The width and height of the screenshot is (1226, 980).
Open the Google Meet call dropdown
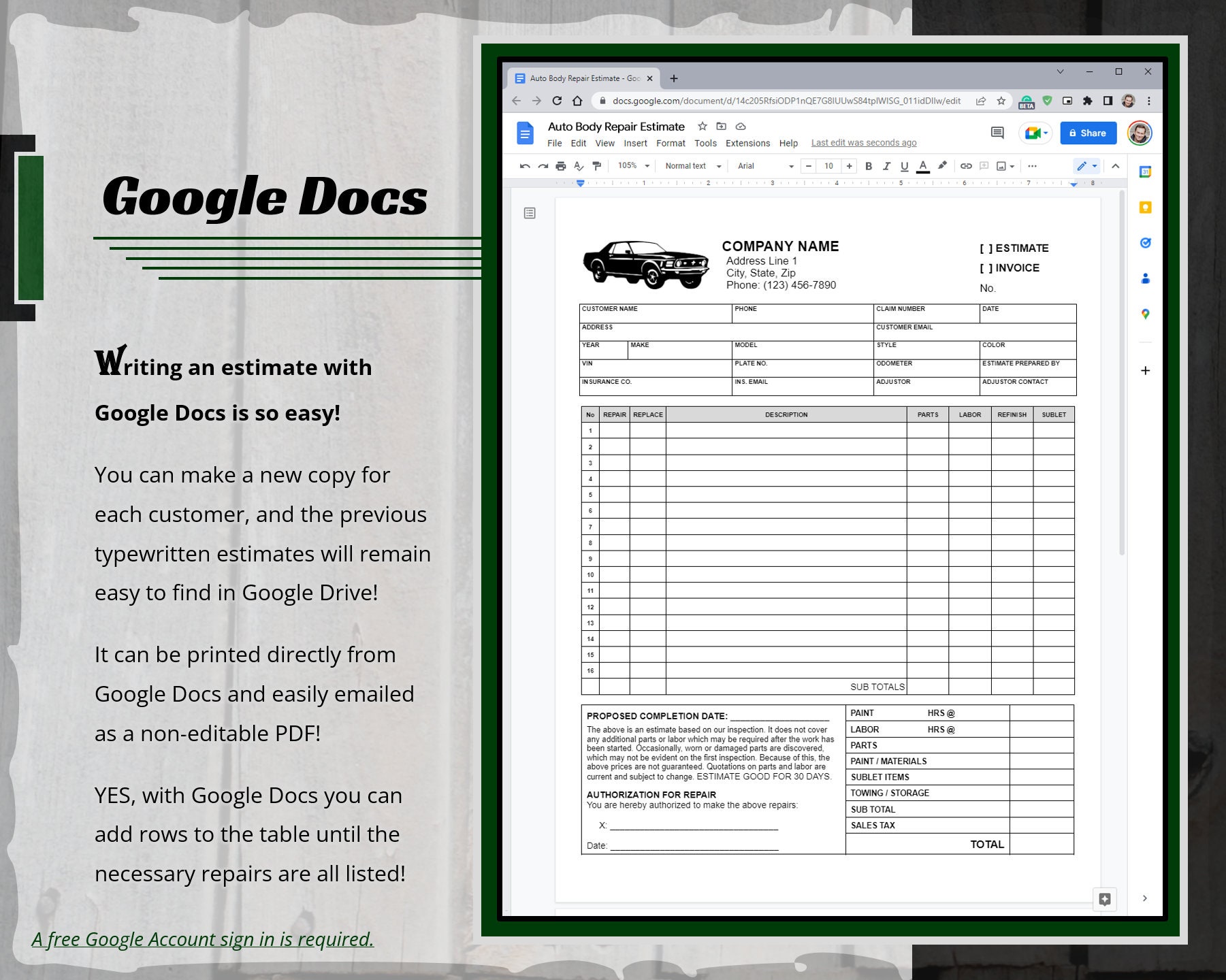click(1036, 133)
